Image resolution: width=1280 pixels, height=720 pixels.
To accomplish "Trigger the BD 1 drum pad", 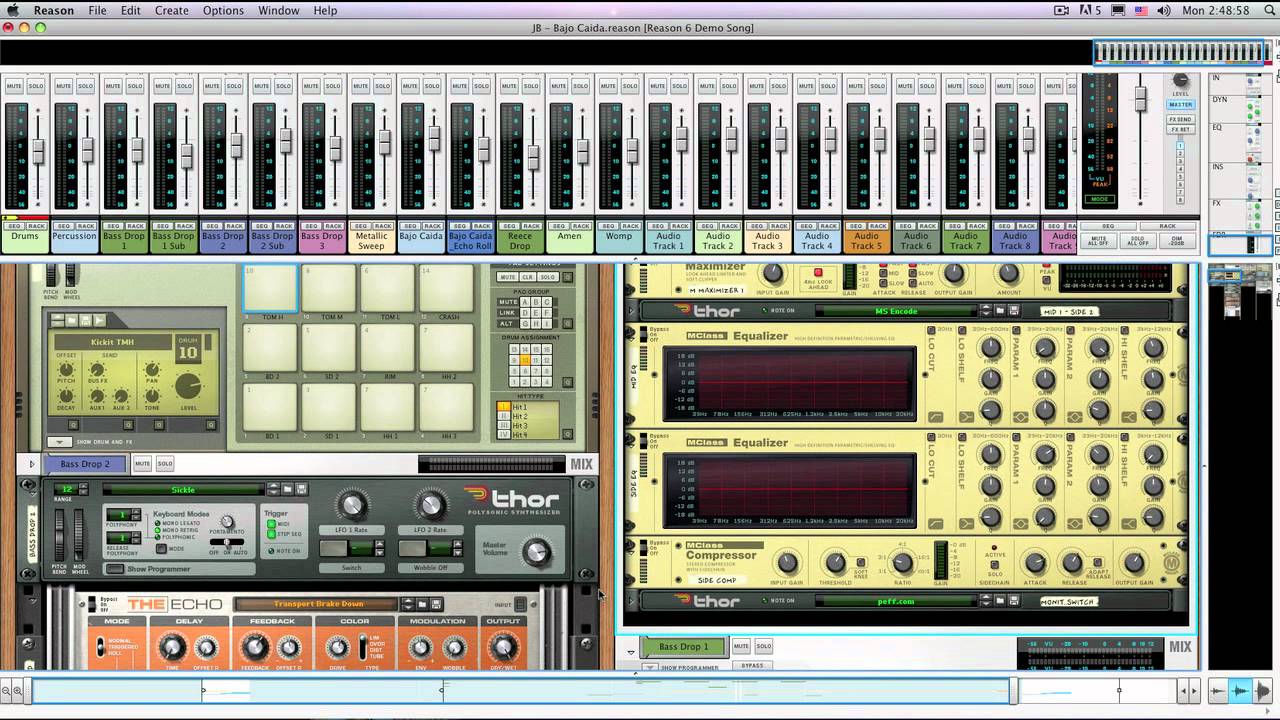I will tap(271, 408).
